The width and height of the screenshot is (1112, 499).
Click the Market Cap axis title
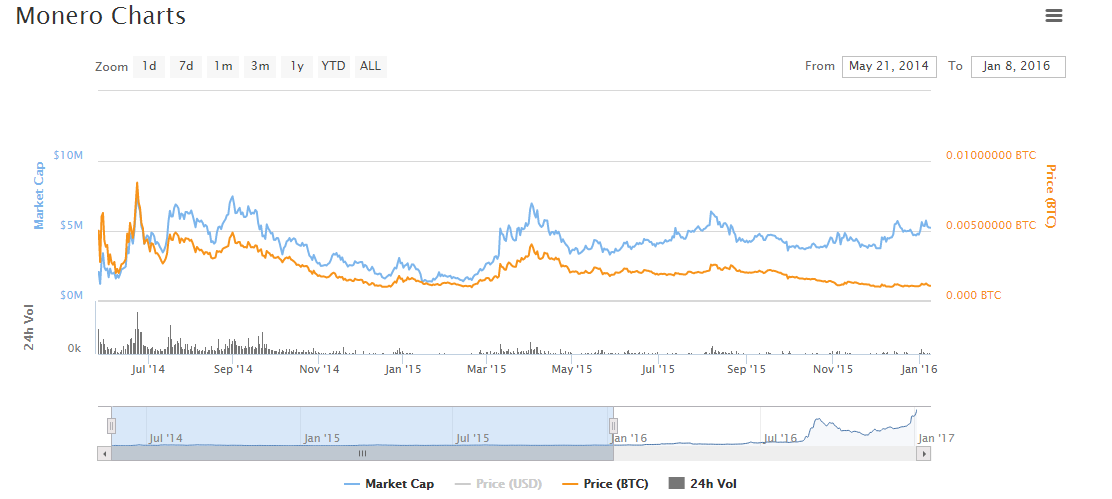40,196
